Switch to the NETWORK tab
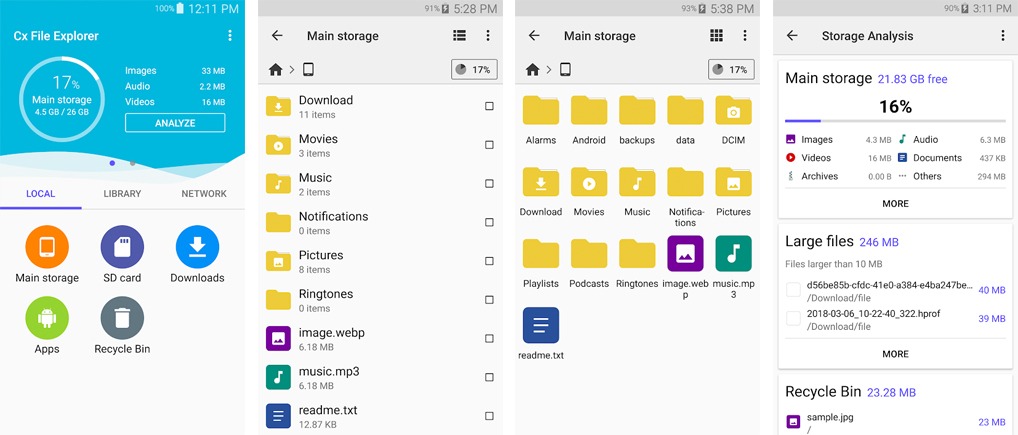 [x=203, y=194]
